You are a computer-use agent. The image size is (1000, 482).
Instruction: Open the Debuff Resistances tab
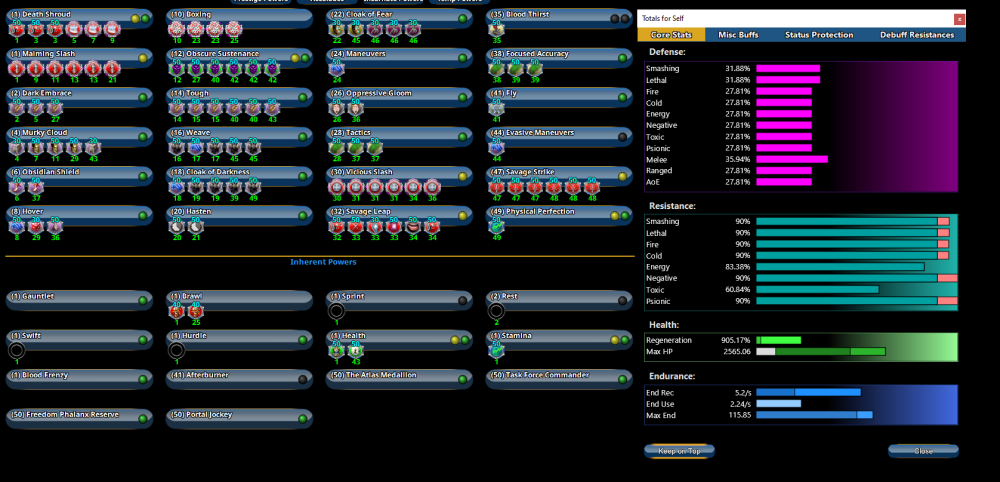[x=916, y=35]
